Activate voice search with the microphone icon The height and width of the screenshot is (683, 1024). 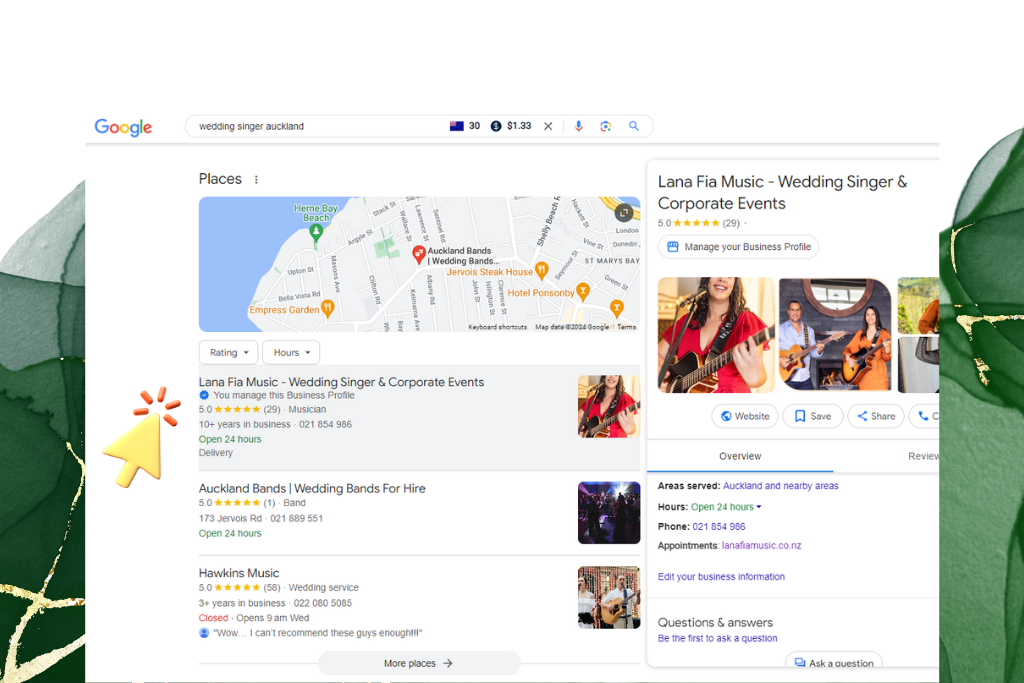(x=579, y=126)
